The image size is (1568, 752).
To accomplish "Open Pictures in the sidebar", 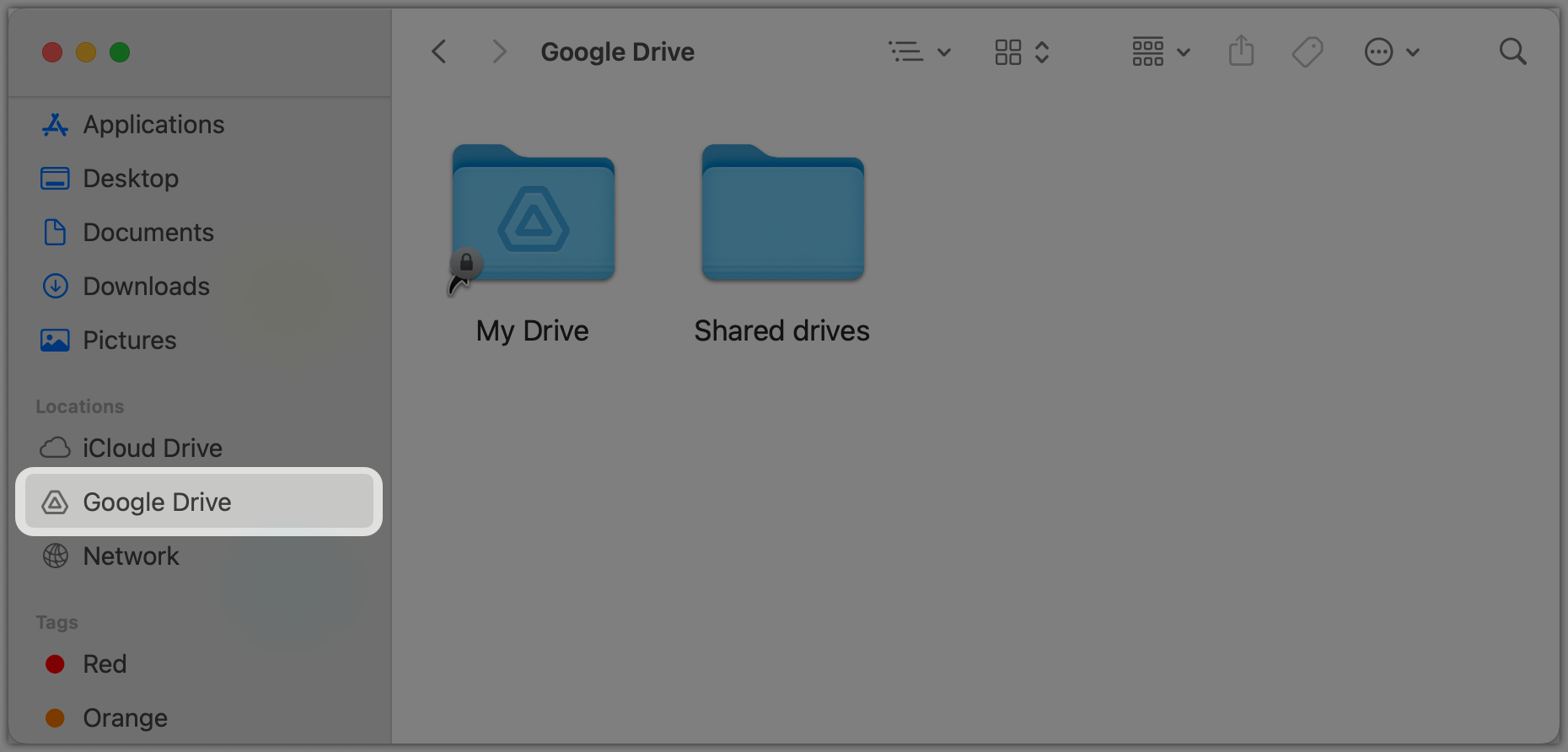I will click(x=199, y=341).
